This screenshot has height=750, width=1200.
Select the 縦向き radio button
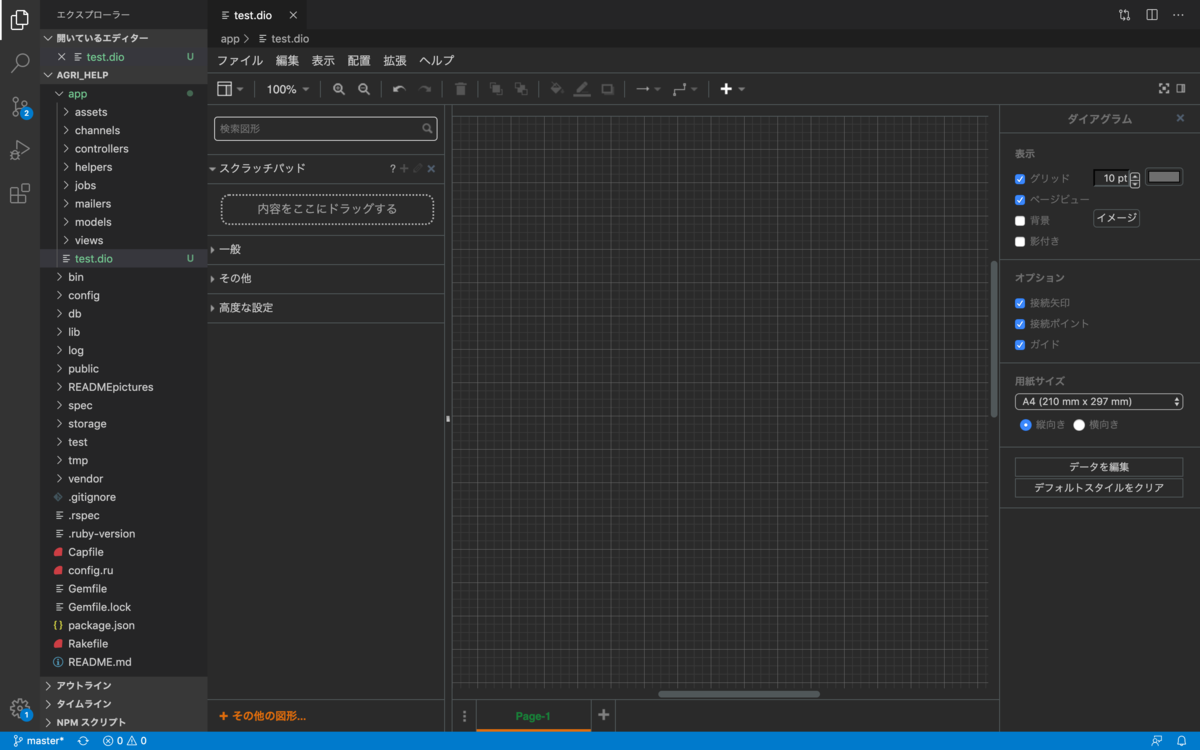tap(1026, 425)
